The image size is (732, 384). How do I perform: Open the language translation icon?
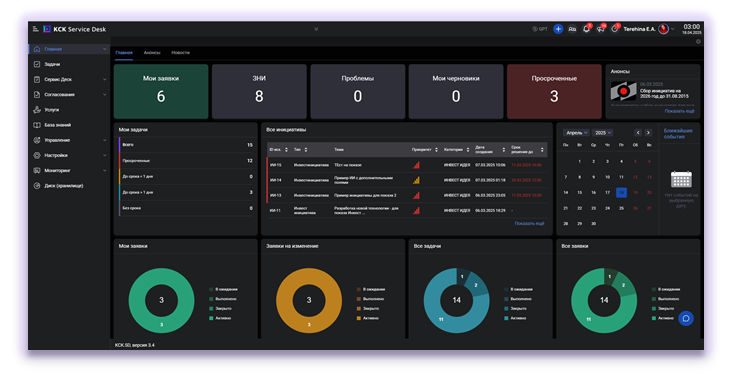pyautogui.click(x=572, y=29)
